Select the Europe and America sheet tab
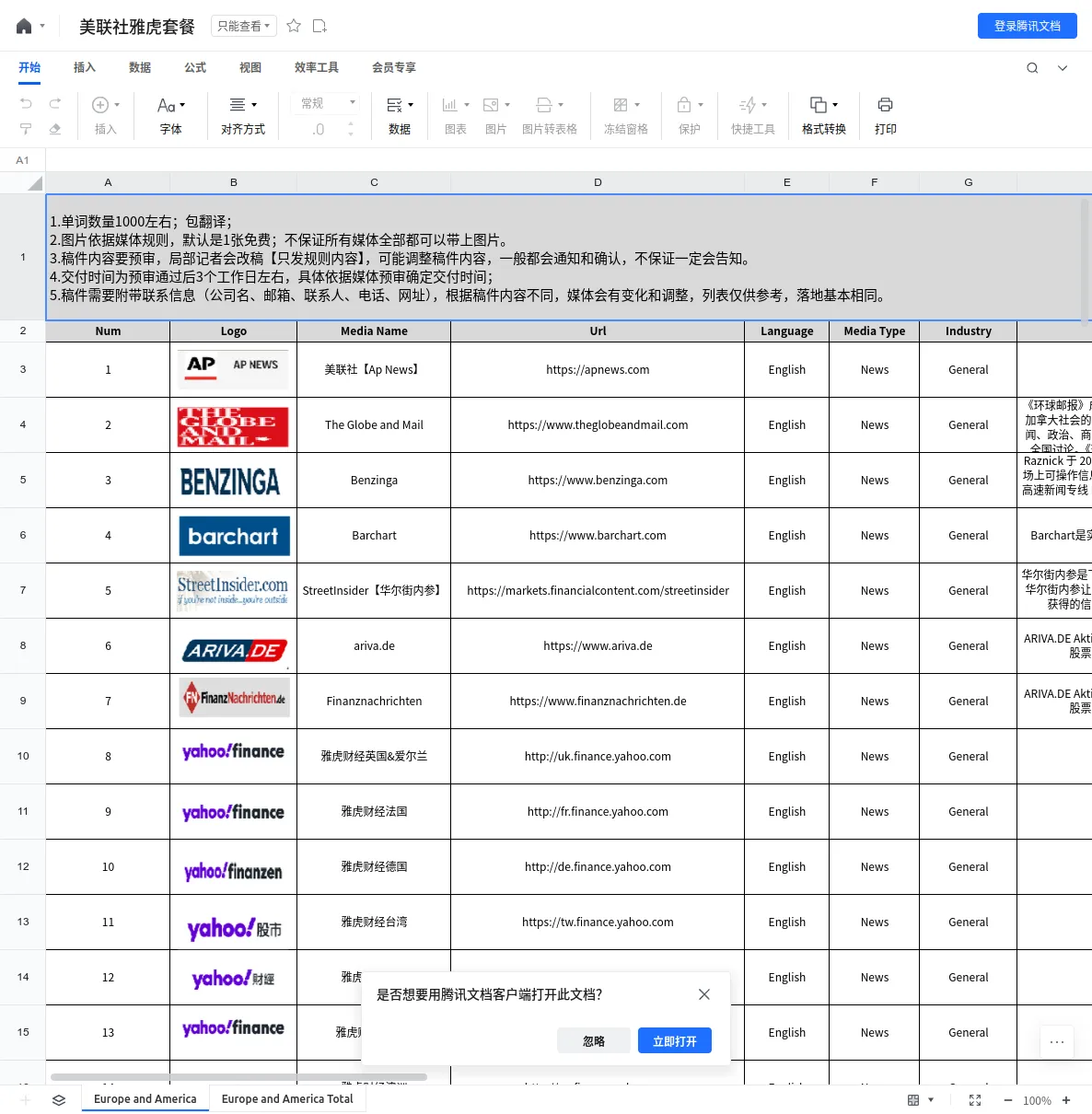 (145, 1099)
